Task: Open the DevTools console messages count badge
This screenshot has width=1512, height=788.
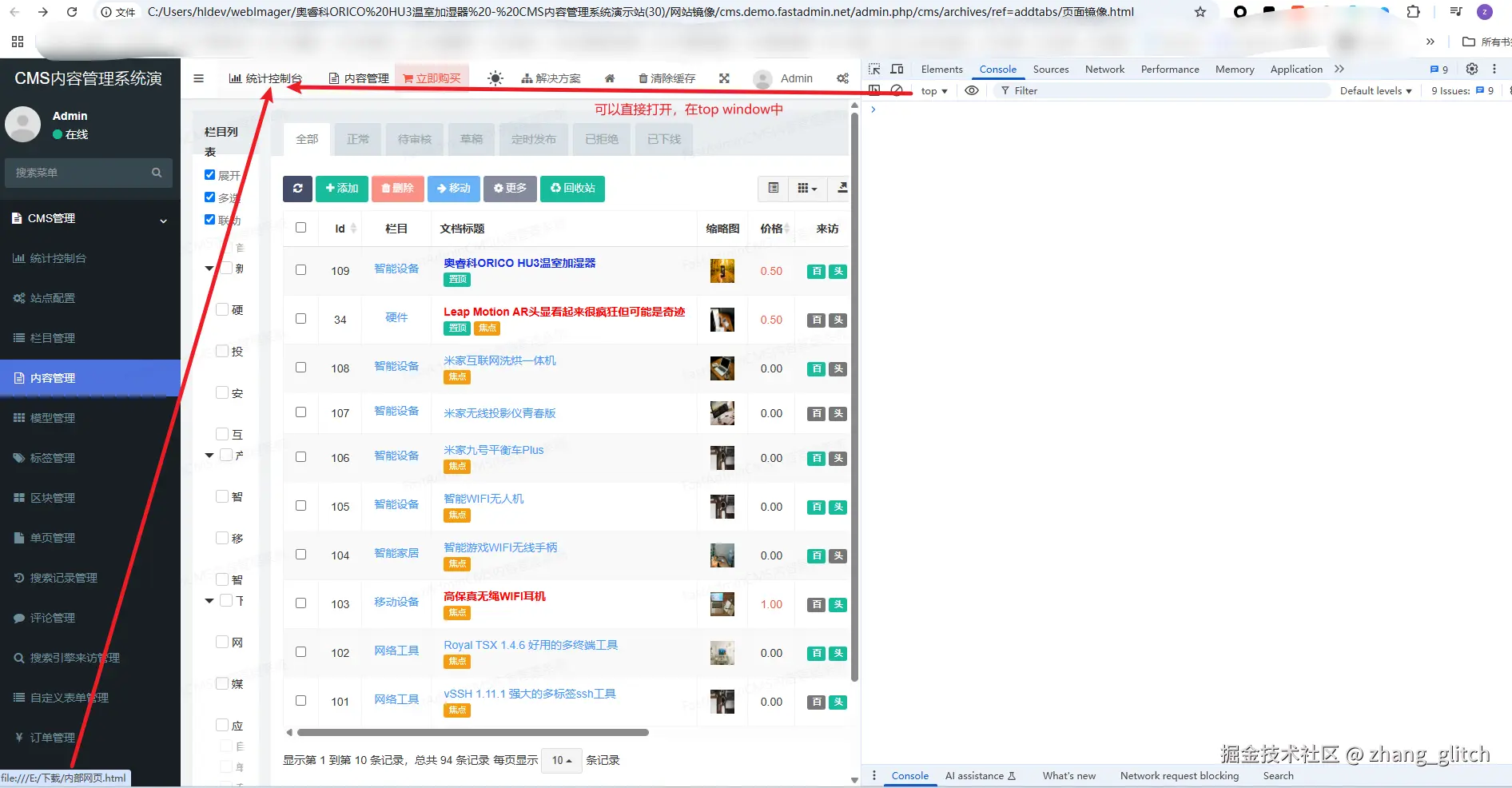Action: (1439, 70)
